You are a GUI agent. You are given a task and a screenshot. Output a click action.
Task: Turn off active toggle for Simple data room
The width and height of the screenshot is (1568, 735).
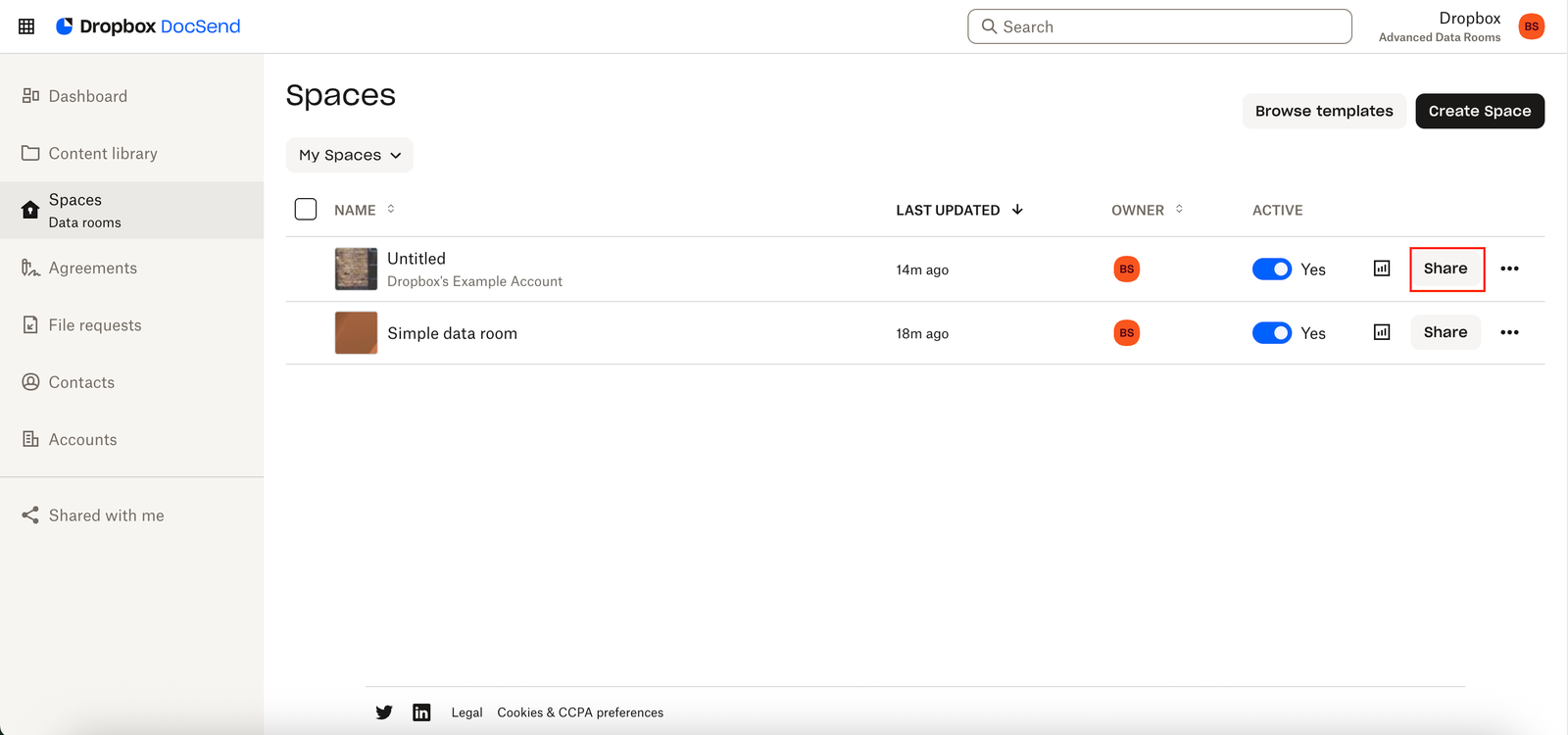1272,333
